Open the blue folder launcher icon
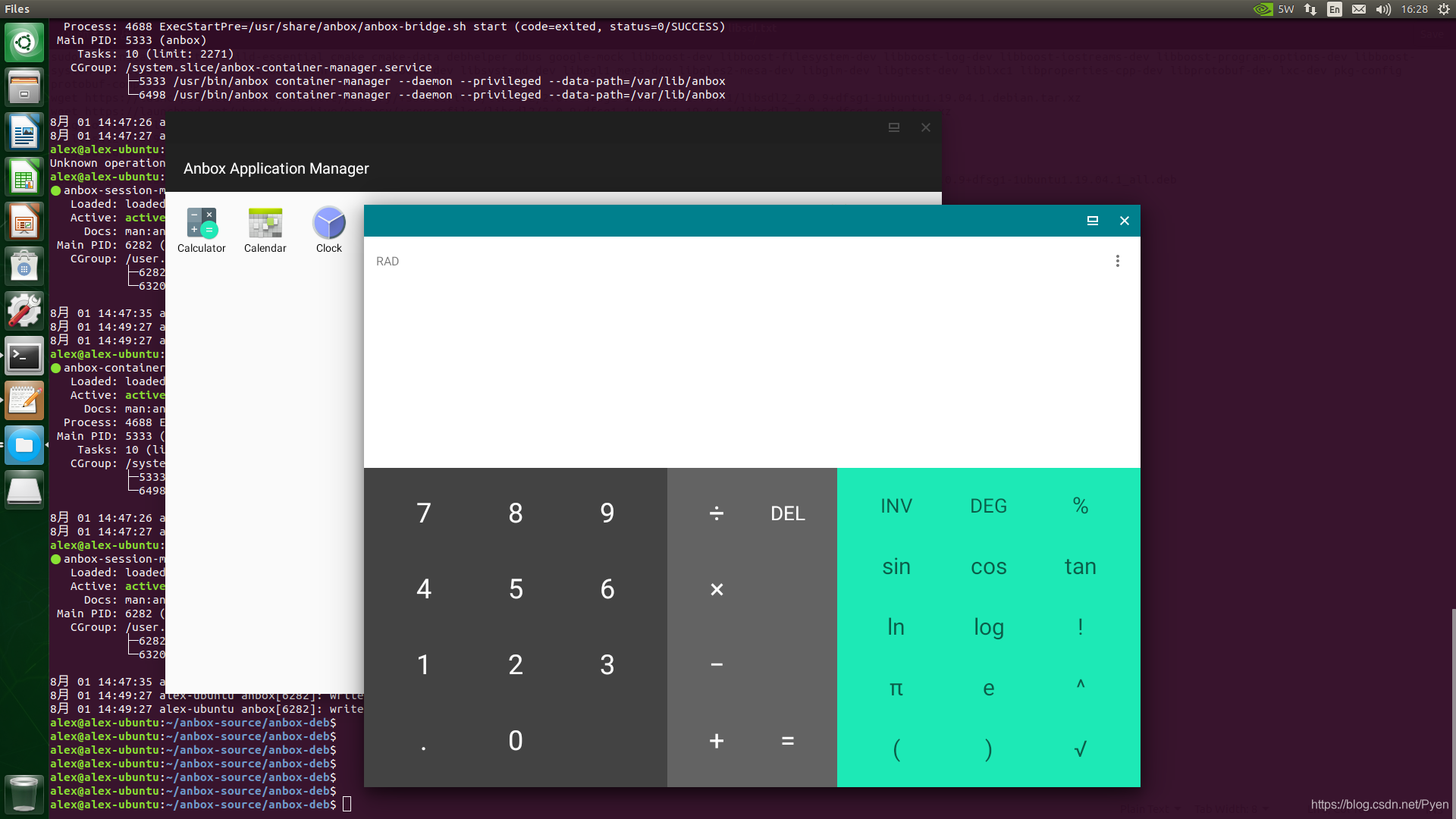The height and width of the screenshot is (819, 1456). (x=24, y=445)
